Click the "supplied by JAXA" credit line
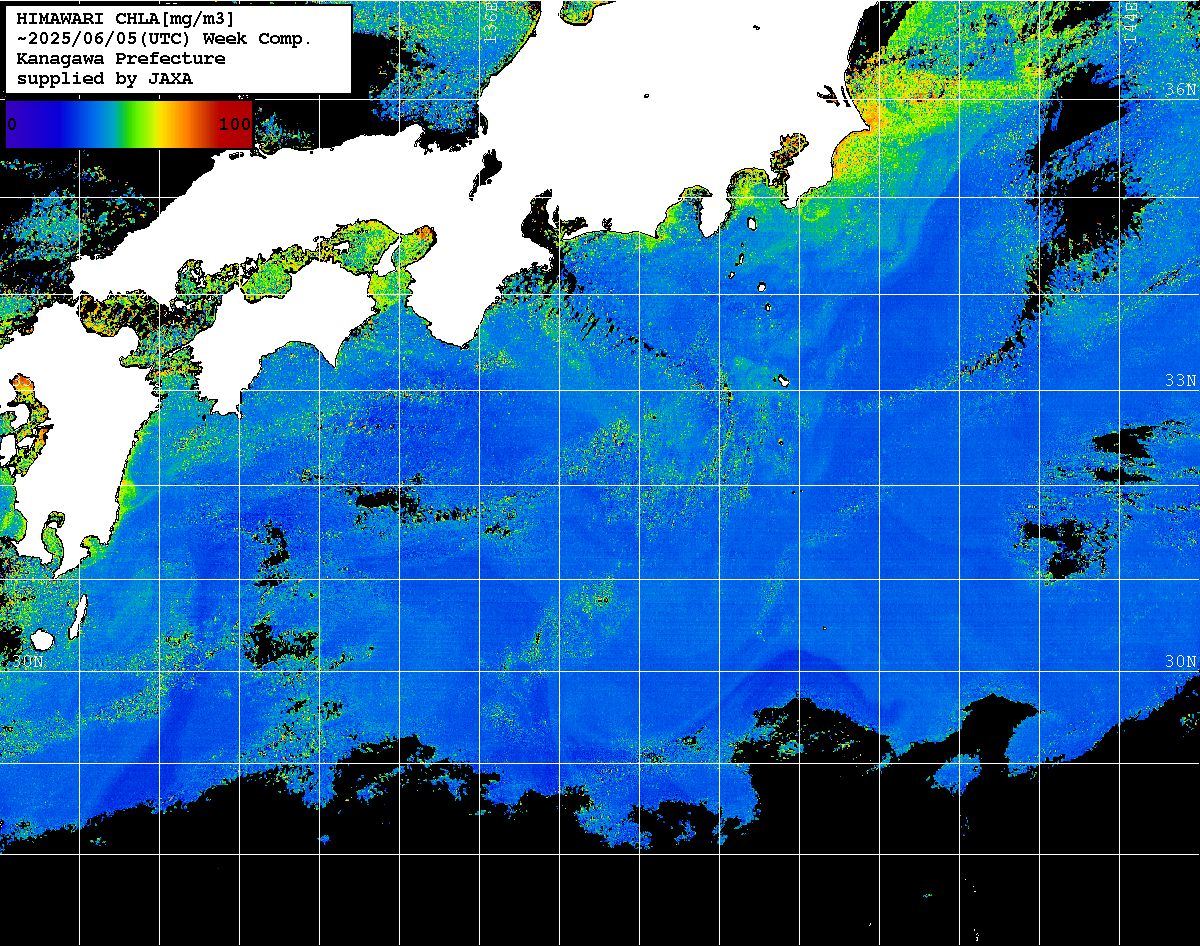 (105, 78)
